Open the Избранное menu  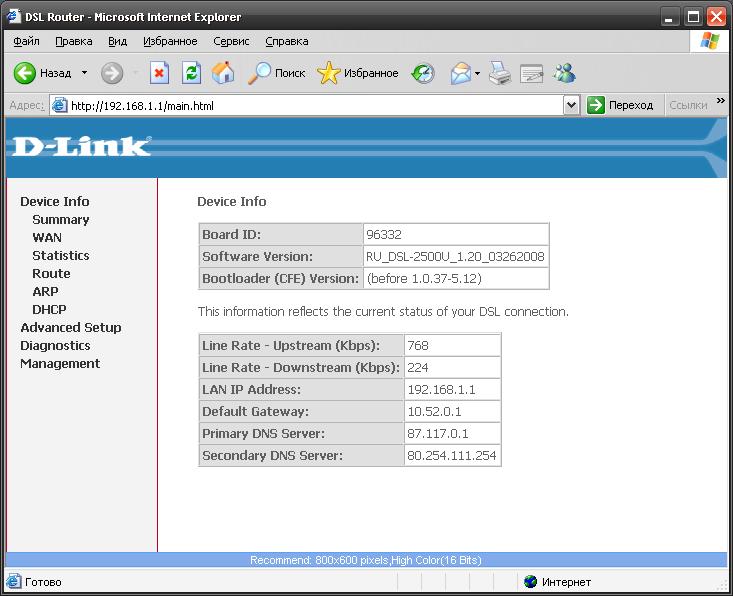170,41
